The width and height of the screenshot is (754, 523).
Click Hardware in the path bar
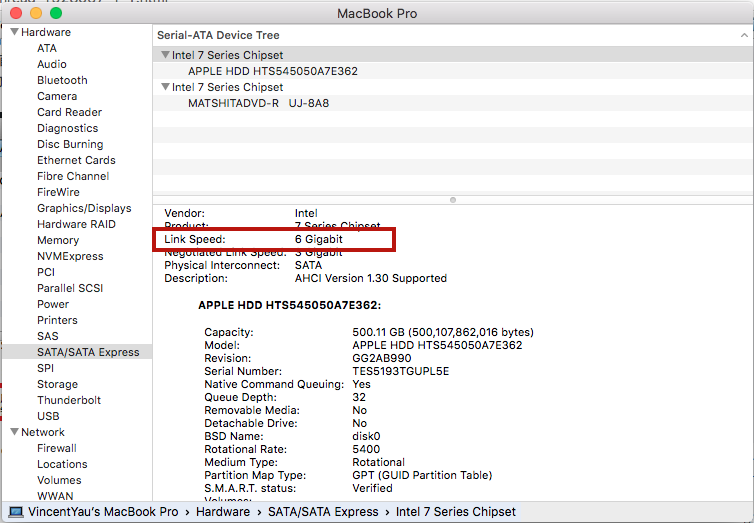[x=223, y=512]
